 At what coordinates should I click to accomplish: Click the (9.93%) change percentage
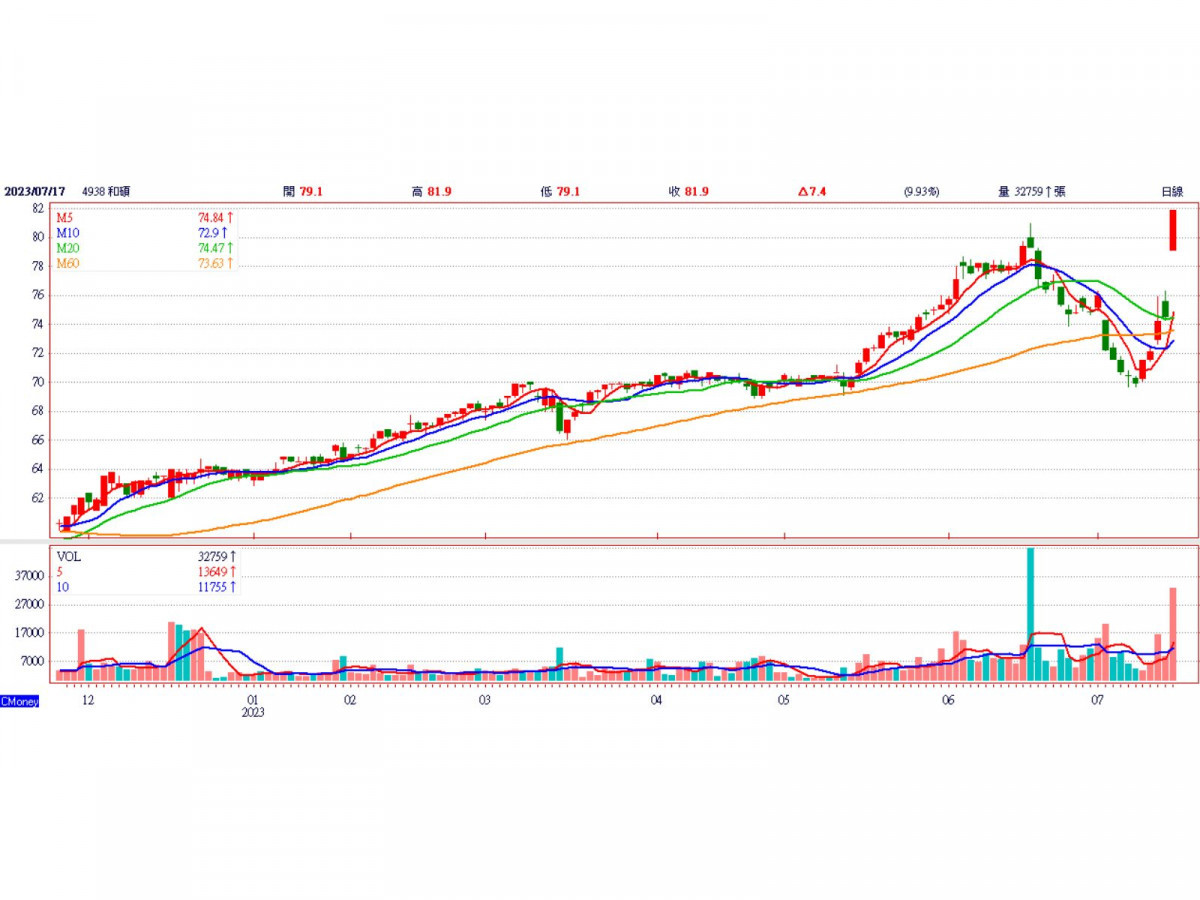click(921, 191)
